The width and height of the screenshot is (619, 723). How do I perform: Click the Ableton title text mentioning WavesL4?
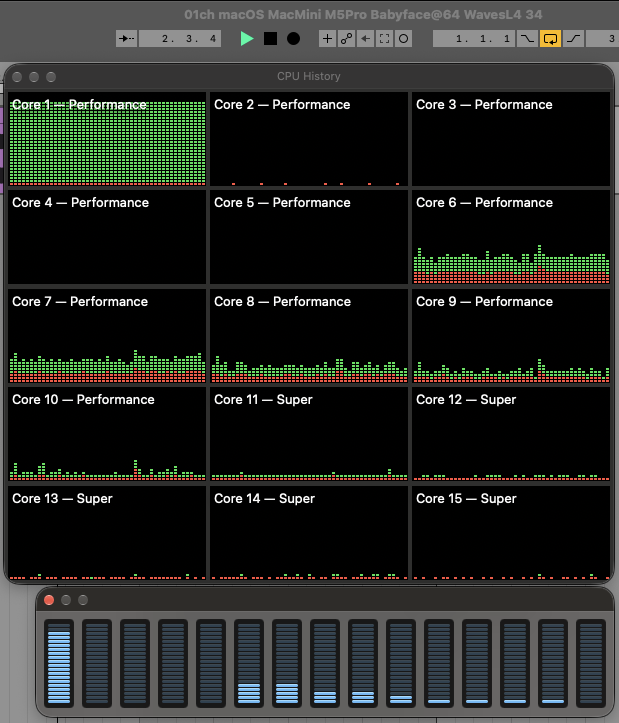[x=363, y=15]
